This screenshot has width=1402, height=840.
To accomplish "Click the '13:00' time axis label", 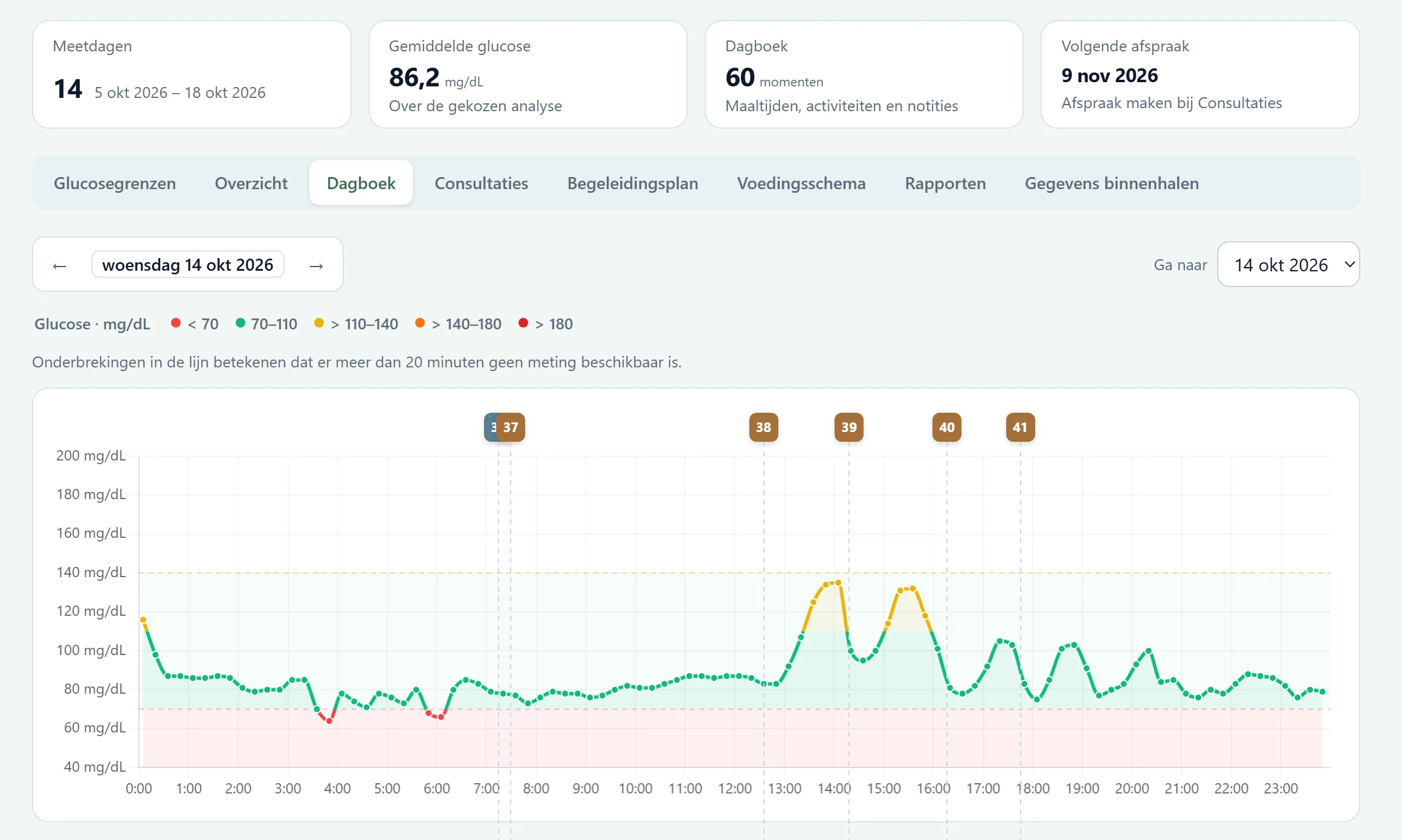I will point(784,788).
